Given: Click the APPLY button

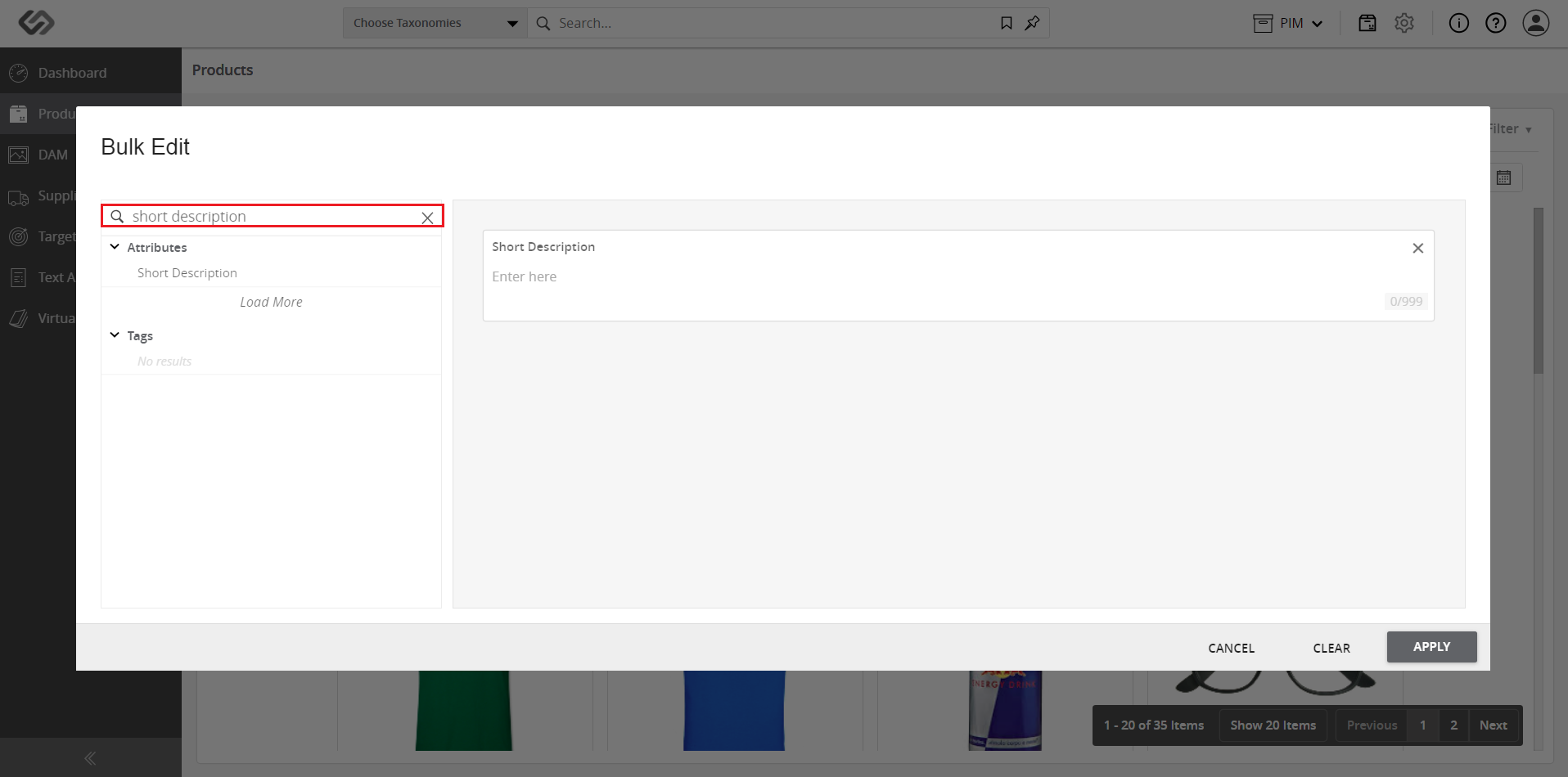Looking at the screenshot, I should click(x=1431, y=647).
